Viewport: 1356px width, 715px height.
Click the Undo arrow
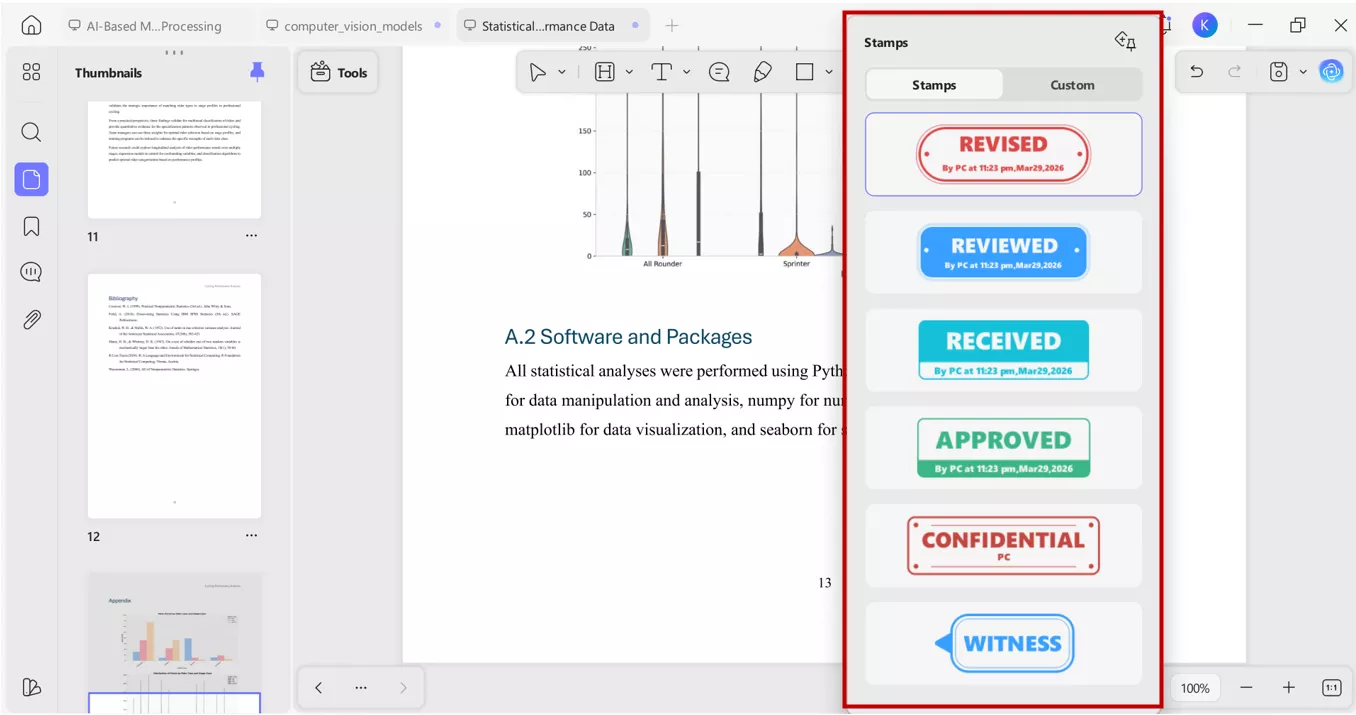click(1196, 72)
